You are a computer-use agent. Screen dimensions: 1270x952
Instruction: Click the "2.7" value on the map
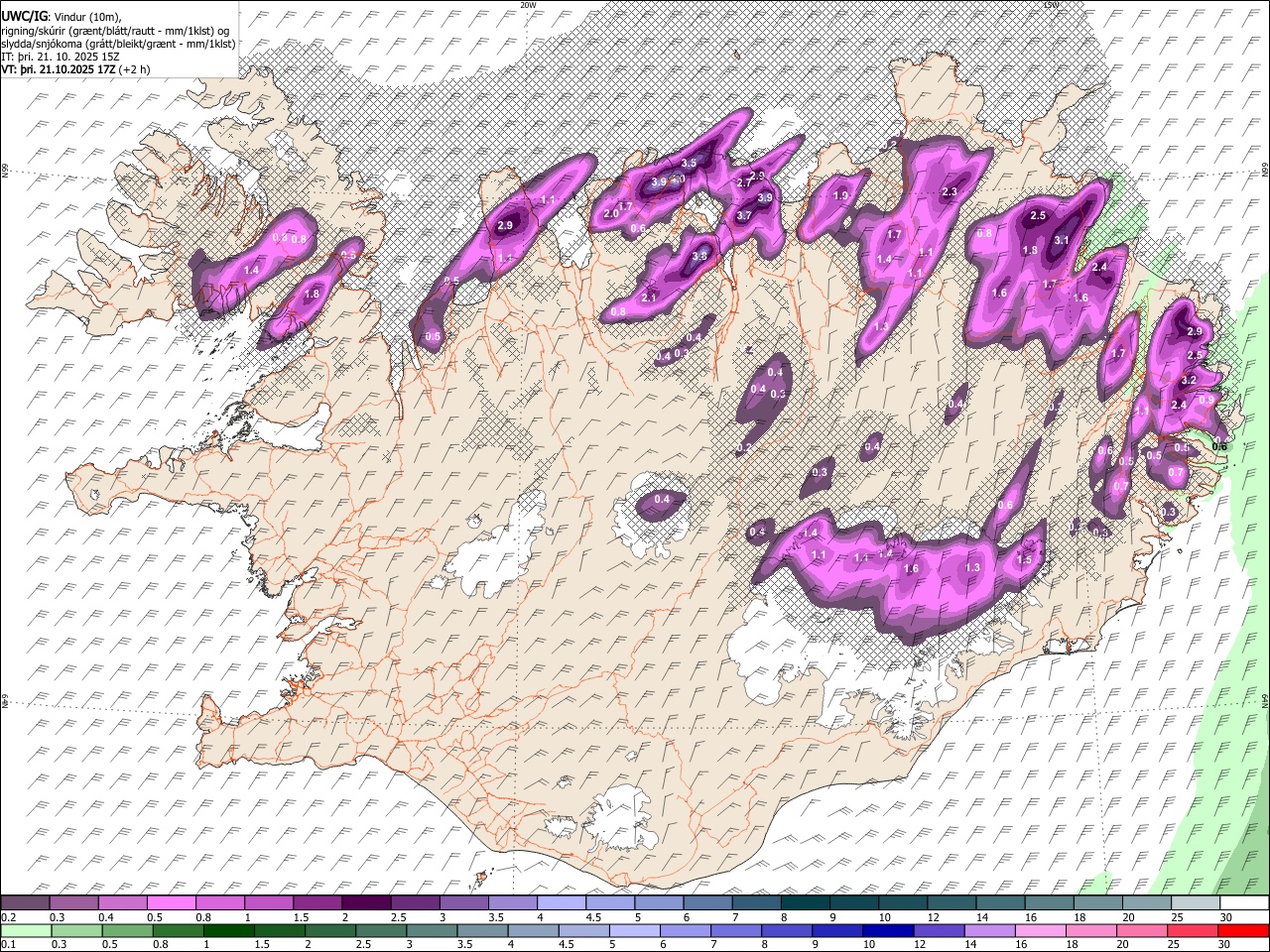[744, 182]
